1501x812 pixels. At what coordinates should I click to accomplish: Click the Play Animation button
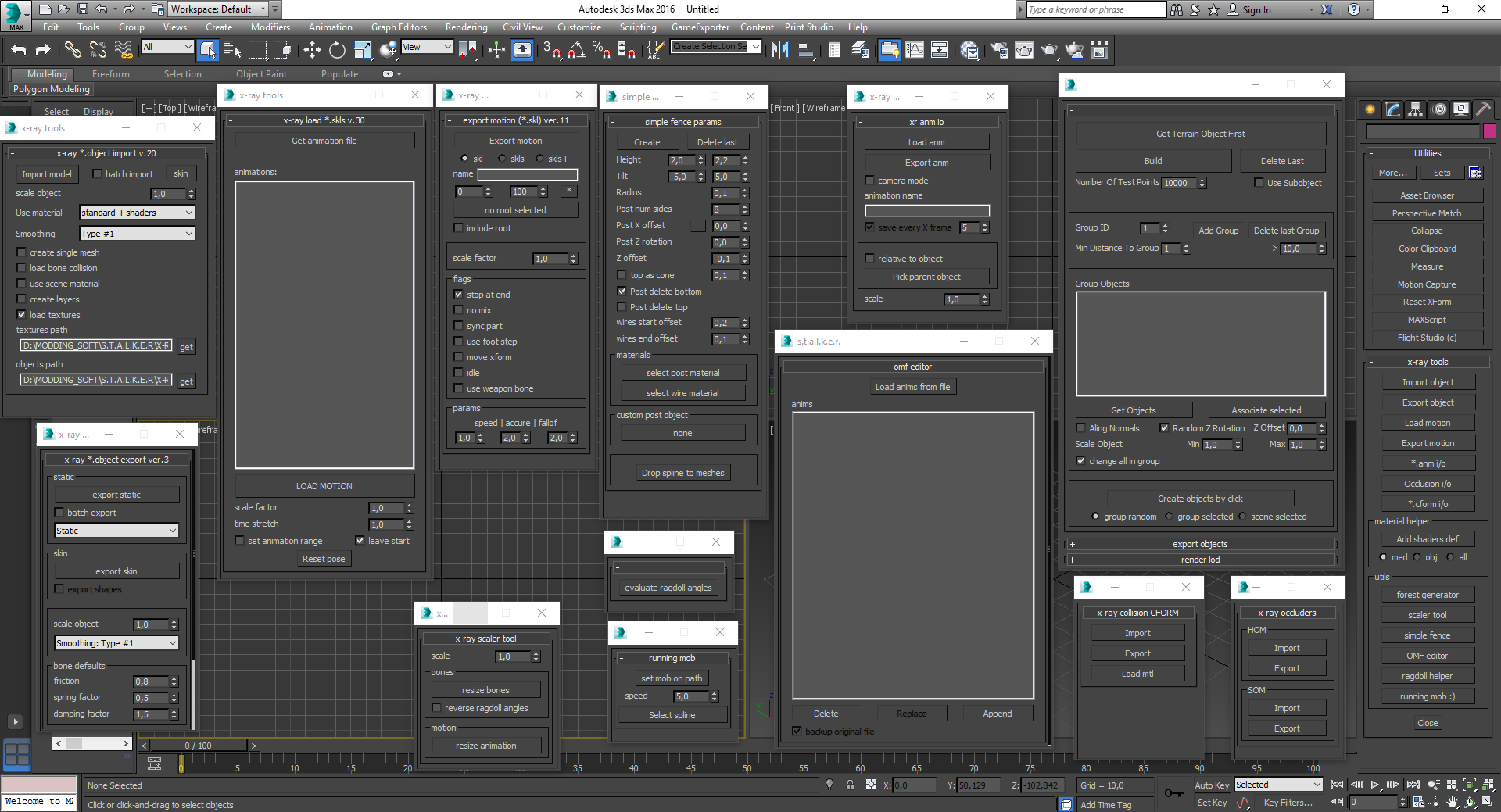point(1375,785)
